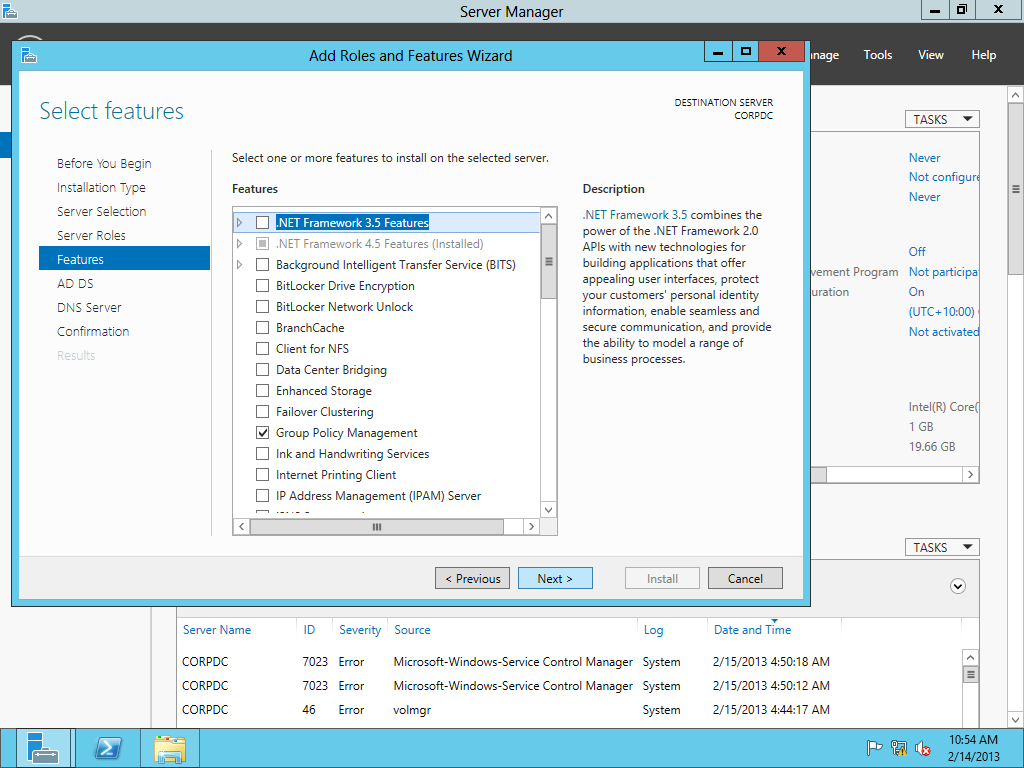Open File Explorer from the taskbar
1024x768 pixels.
pos(170,748)
